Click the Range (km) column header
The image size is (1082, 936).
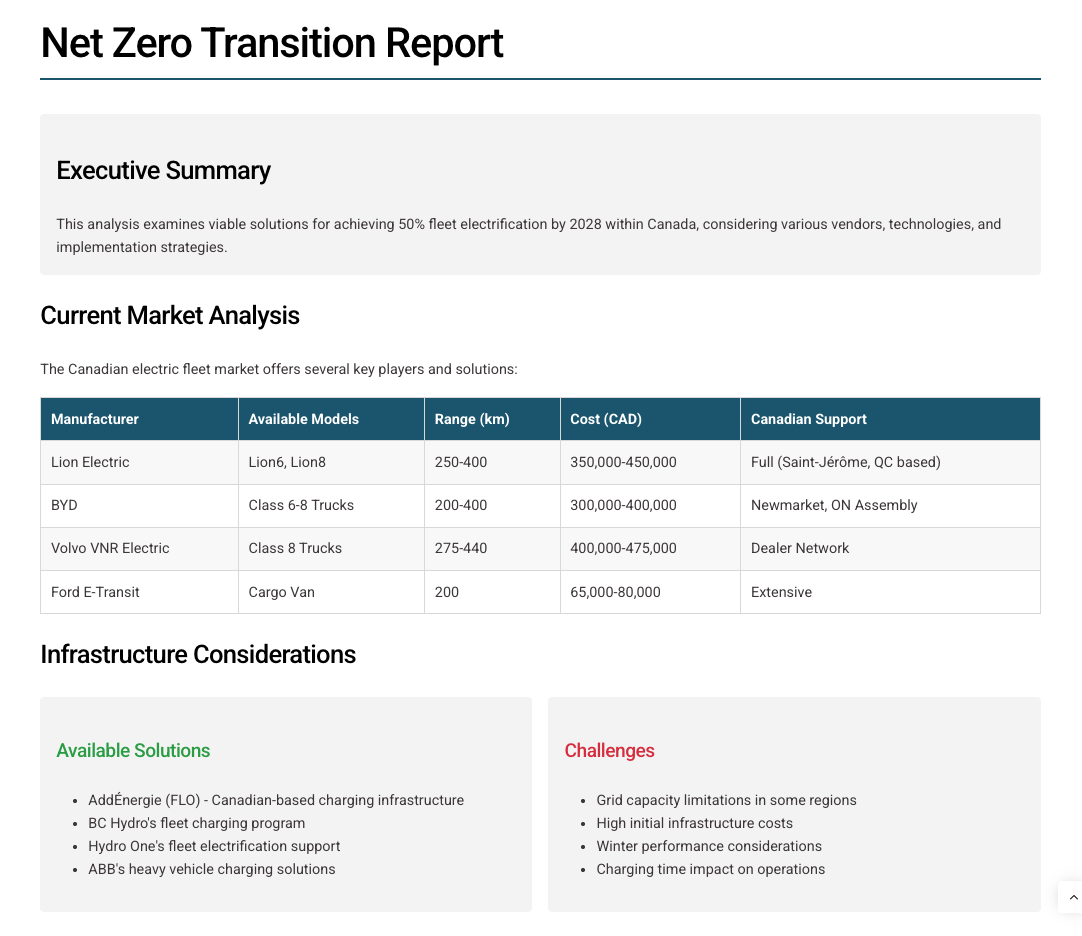pyautogui.click(x=492, y=419)
